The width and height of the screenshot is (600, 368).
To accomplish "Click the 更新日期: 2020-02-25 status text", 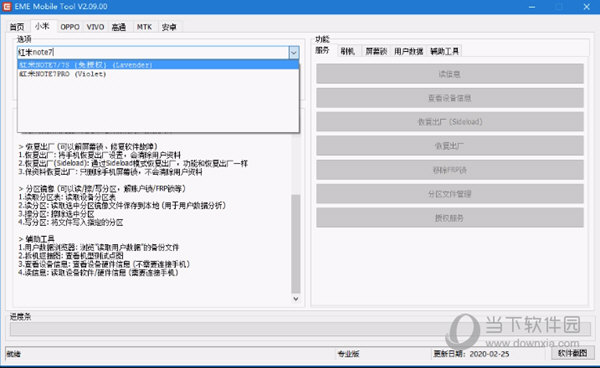I will (x=471, y=354).
